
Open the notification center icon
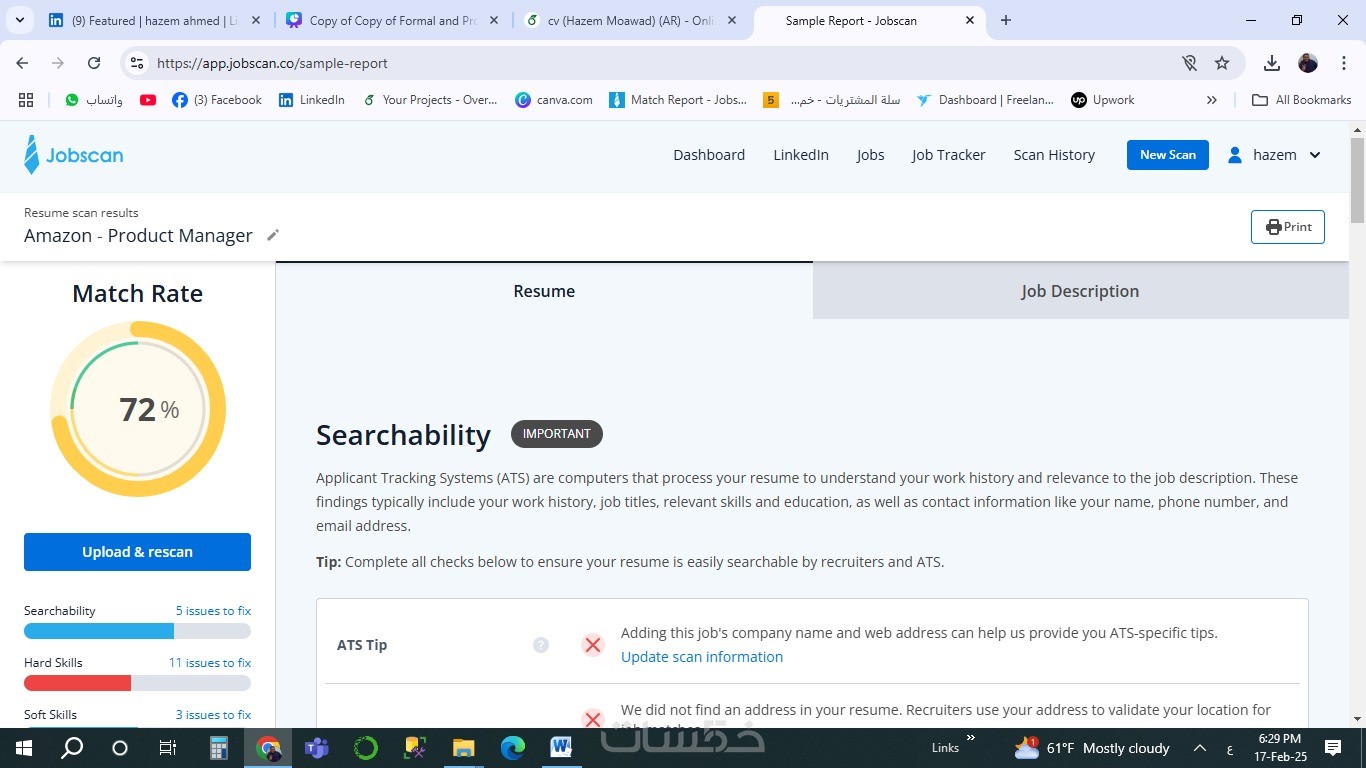click(x=1333, y=748)
